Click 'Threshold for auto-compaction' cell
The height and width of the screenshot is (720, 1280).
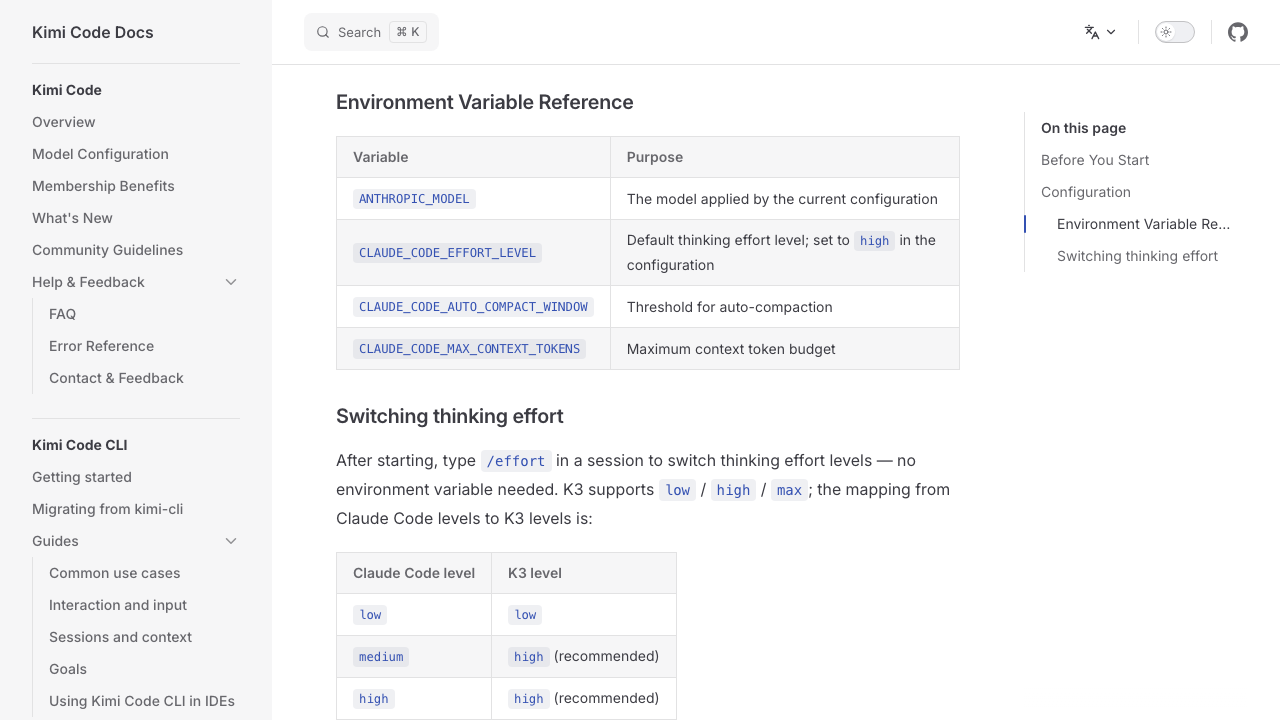coord(785,307)
